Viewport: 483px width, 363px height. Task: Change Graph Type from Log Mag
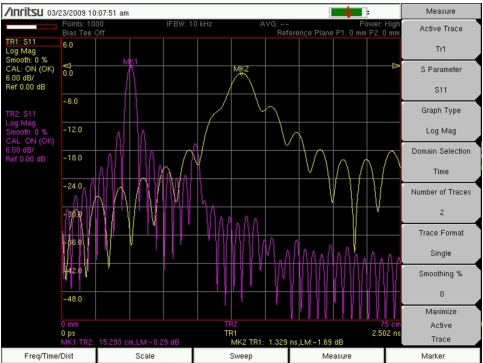point(441,121)
